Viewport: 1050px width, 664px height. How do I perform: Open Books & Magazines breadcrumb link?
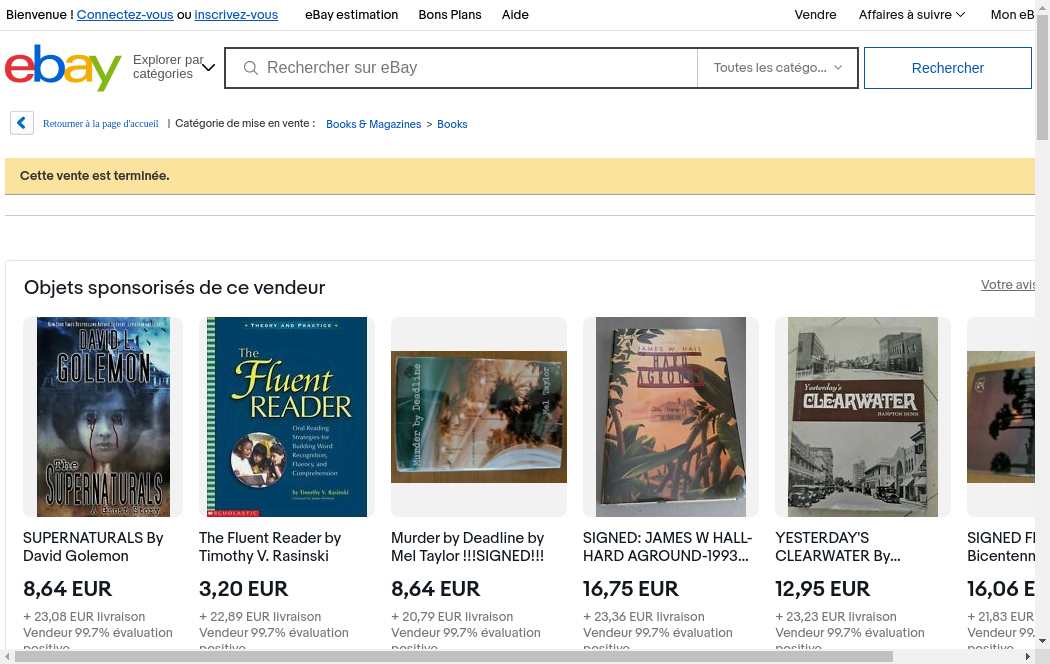[x=373, y=124]
